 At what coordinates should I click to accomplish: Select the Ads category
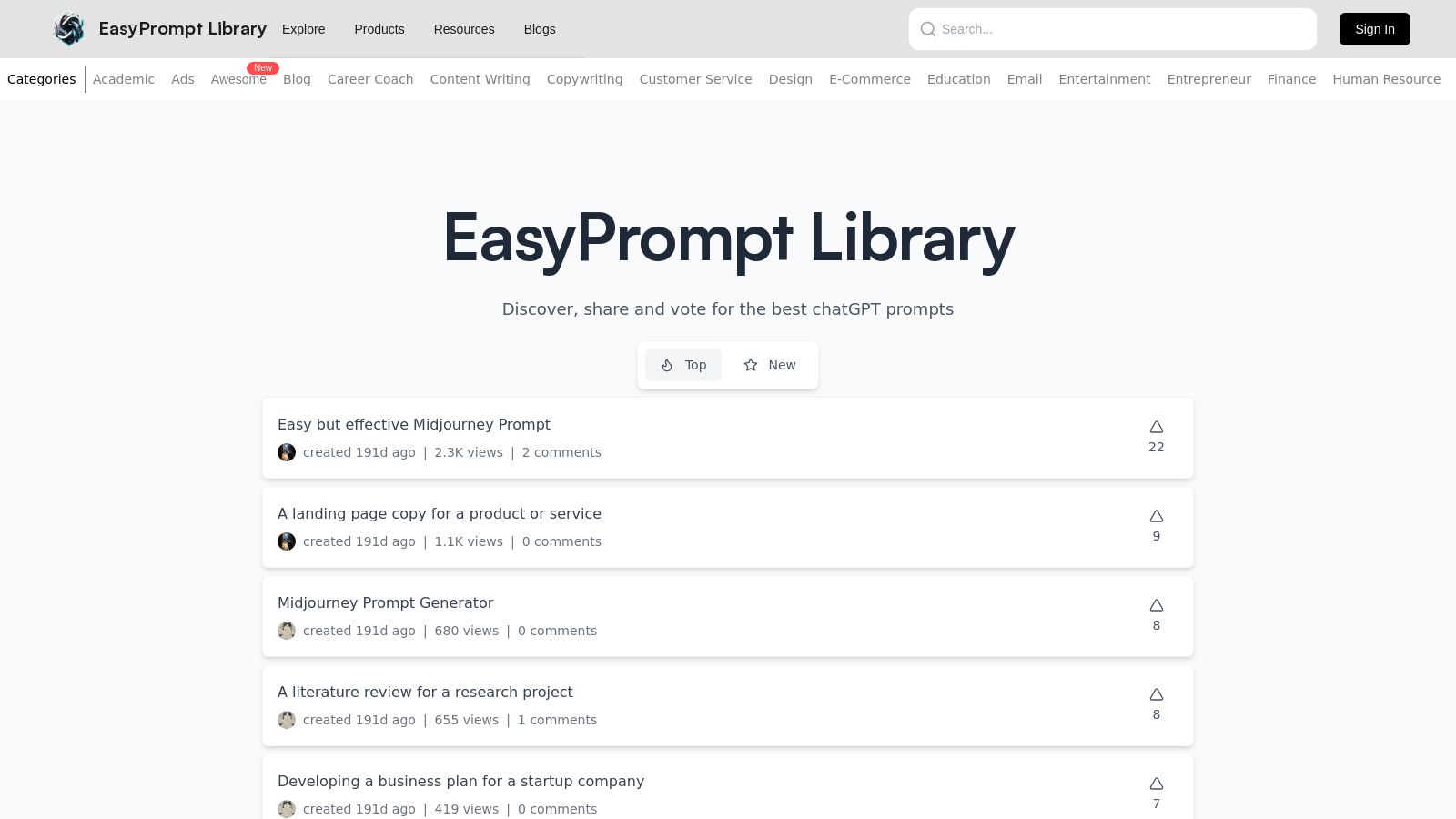click(x=183, y=79)
